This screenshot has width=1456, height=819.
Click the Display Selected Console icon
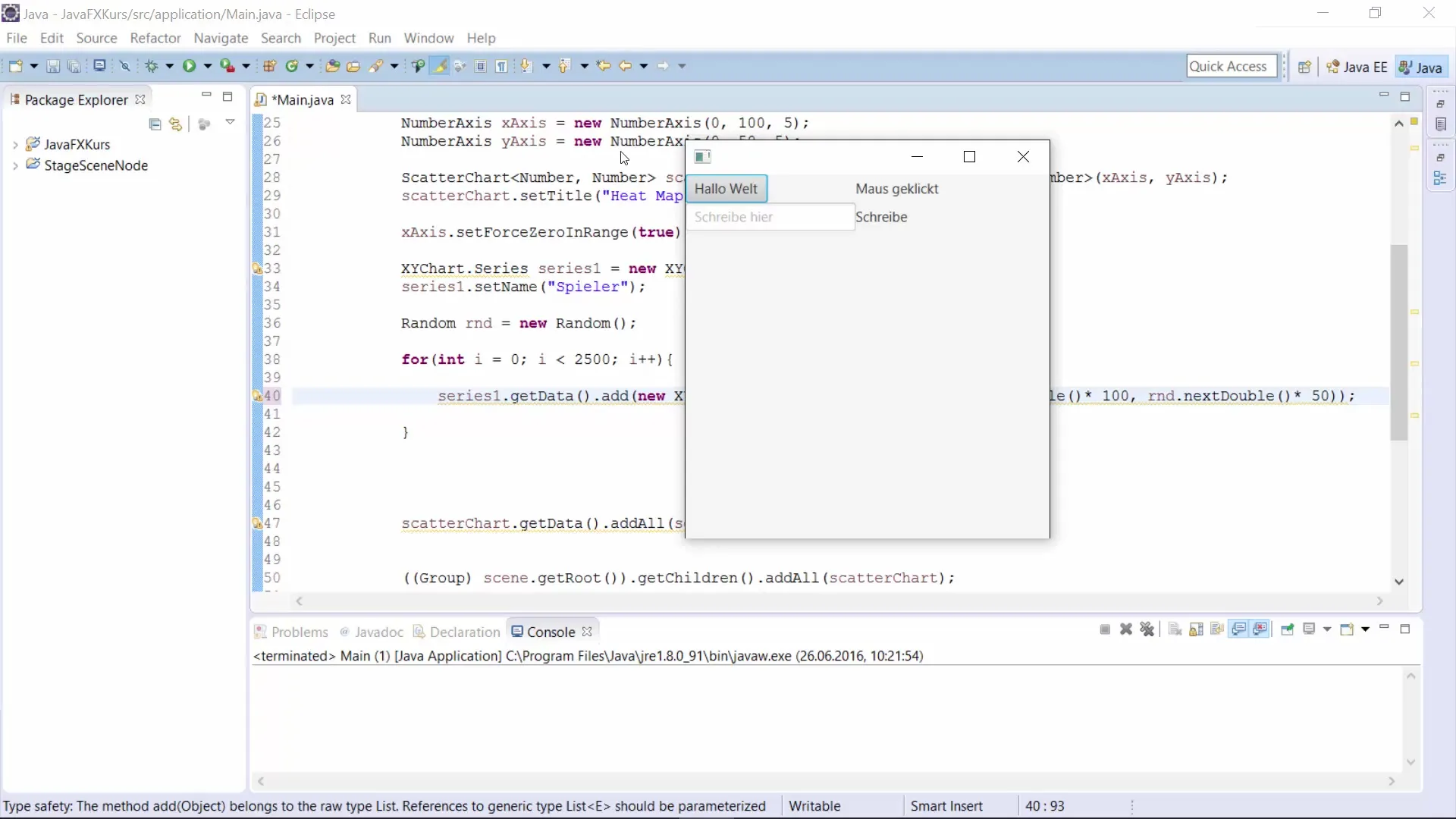click(1310, 629)
